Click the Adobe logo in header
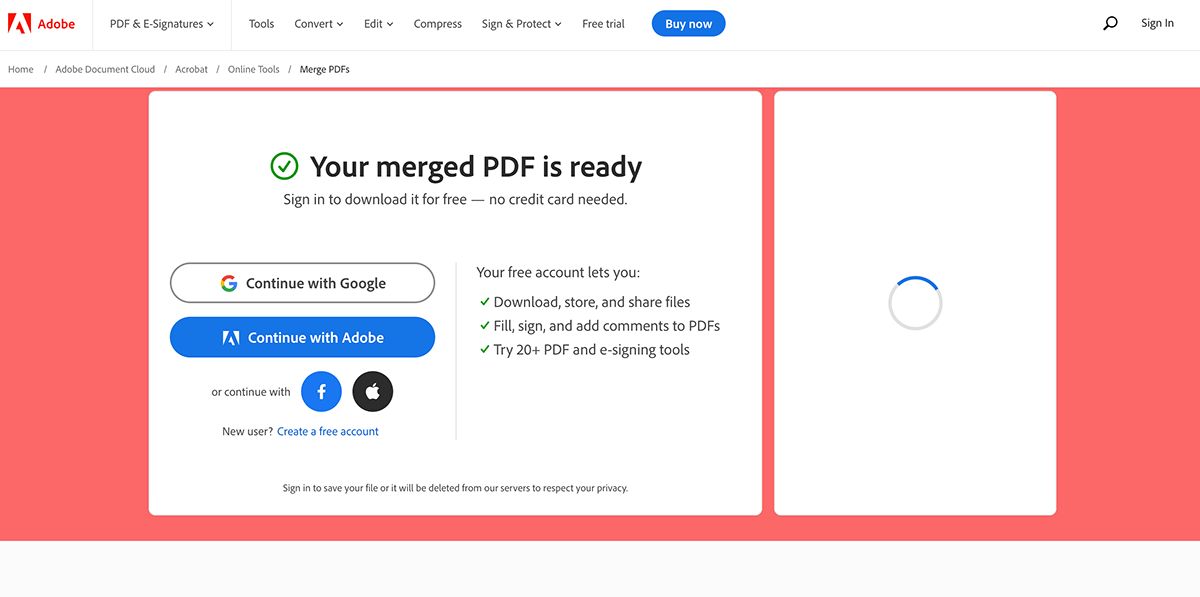This screenshot has height=597, width=1200. 42,24
